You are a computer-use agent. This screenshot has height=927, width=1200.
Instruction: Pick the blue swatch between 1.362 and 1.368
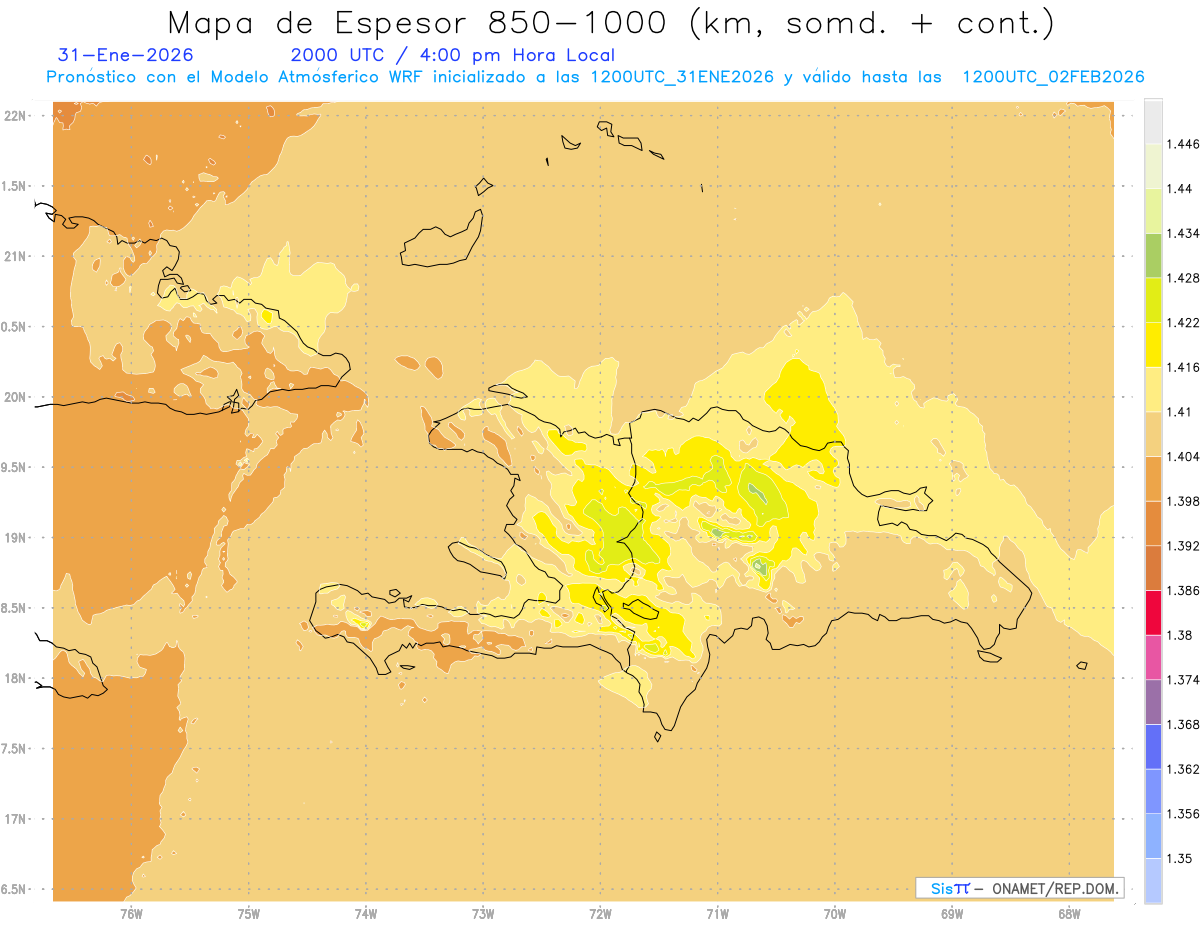pos(1153,746)
